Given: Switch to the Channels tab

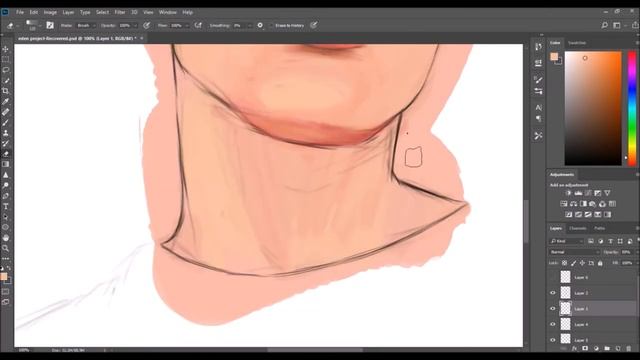Looking at the screenshot, I should point(578,229).
